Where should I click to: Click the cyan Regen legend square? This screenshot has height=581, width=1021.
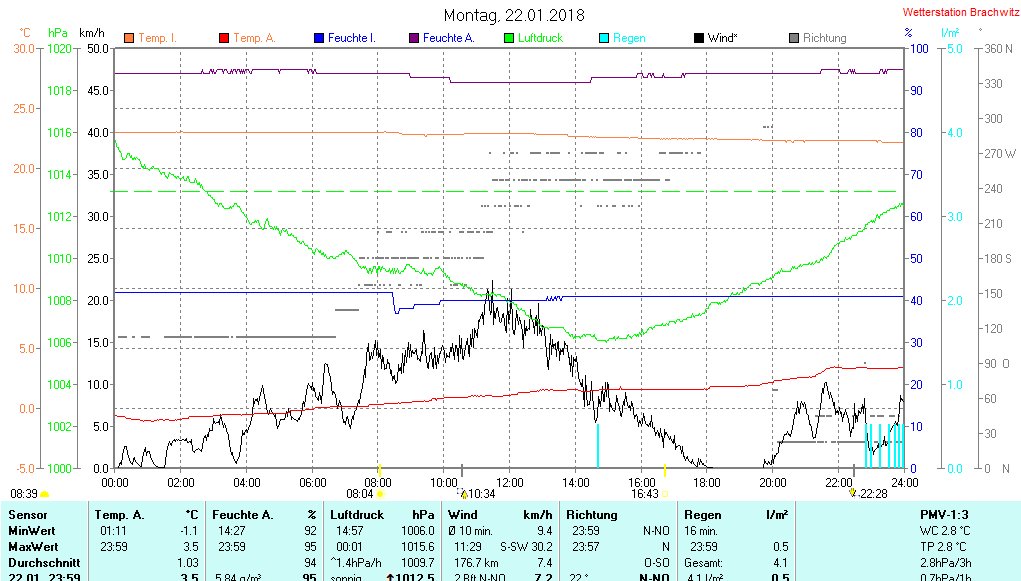point(603,38)
